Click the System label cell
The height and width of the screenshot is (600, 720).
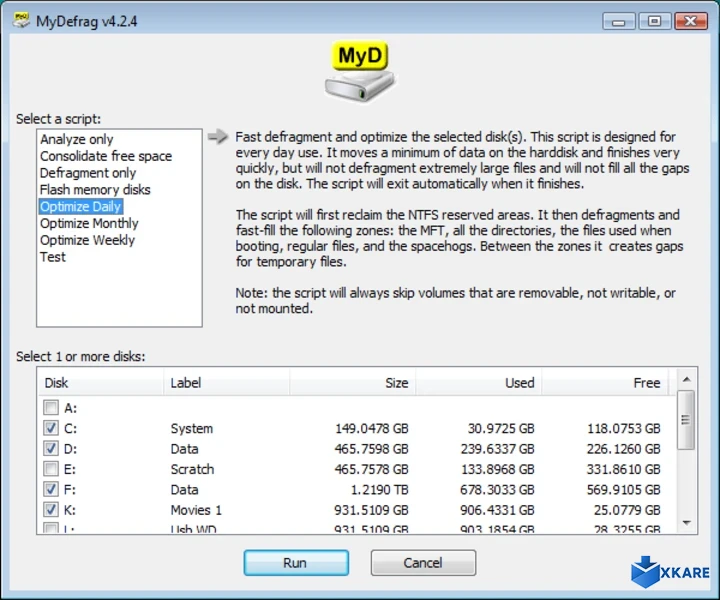pos(191,428)
